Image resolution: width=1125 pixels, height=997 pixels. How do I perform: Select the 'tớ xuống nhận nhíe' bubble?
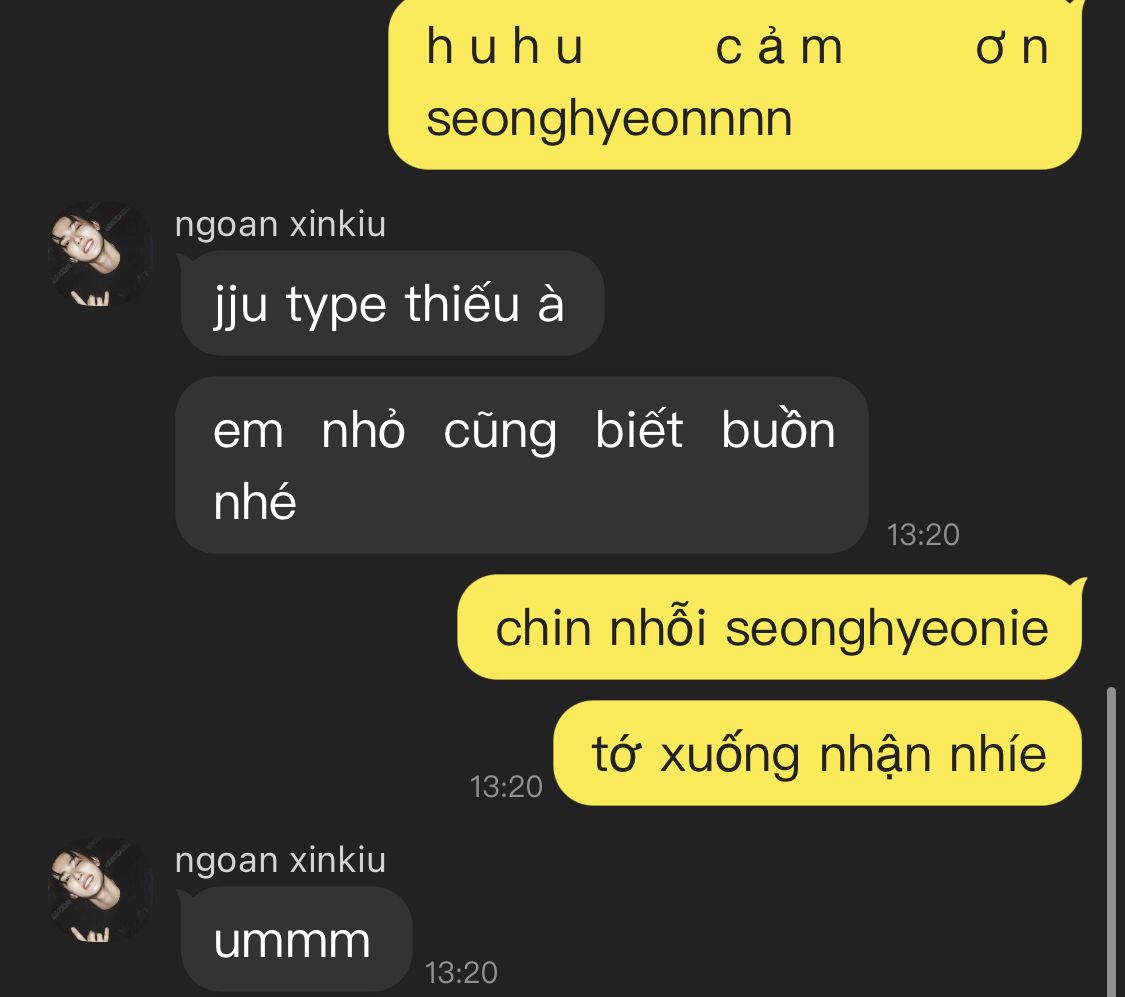(x=817, y=753)
